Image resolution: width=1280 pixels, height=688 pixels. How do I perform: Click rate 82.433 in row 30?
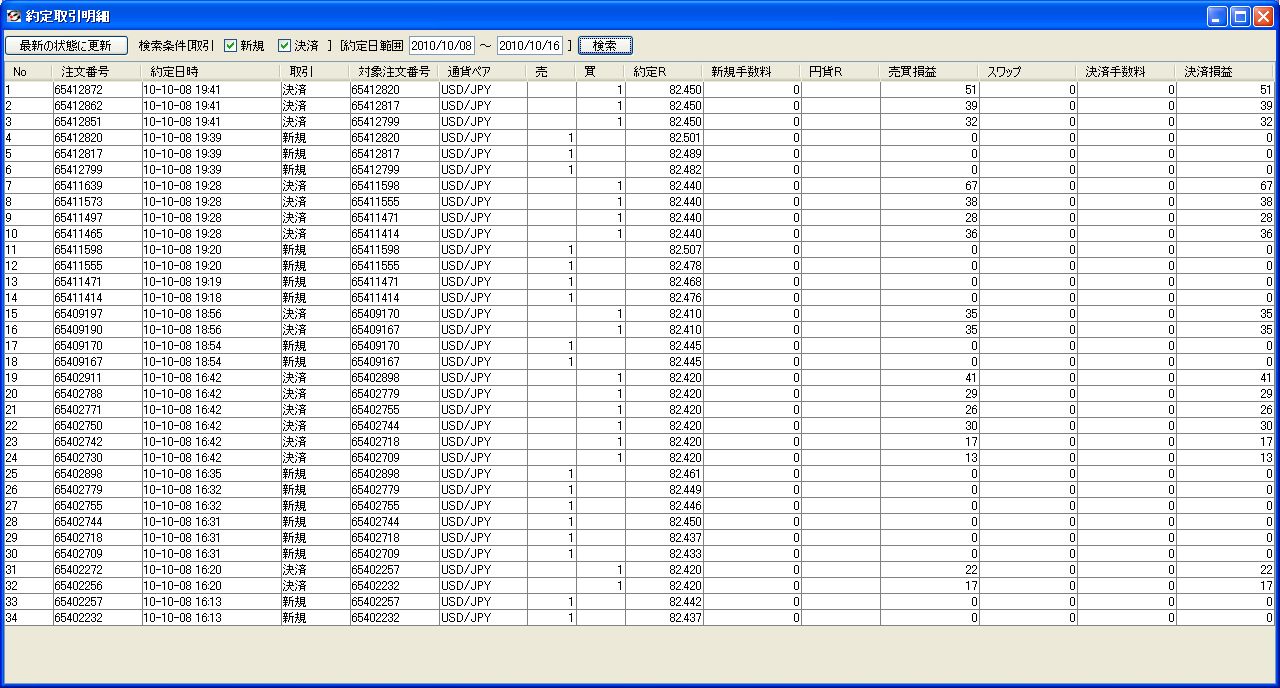664,554
